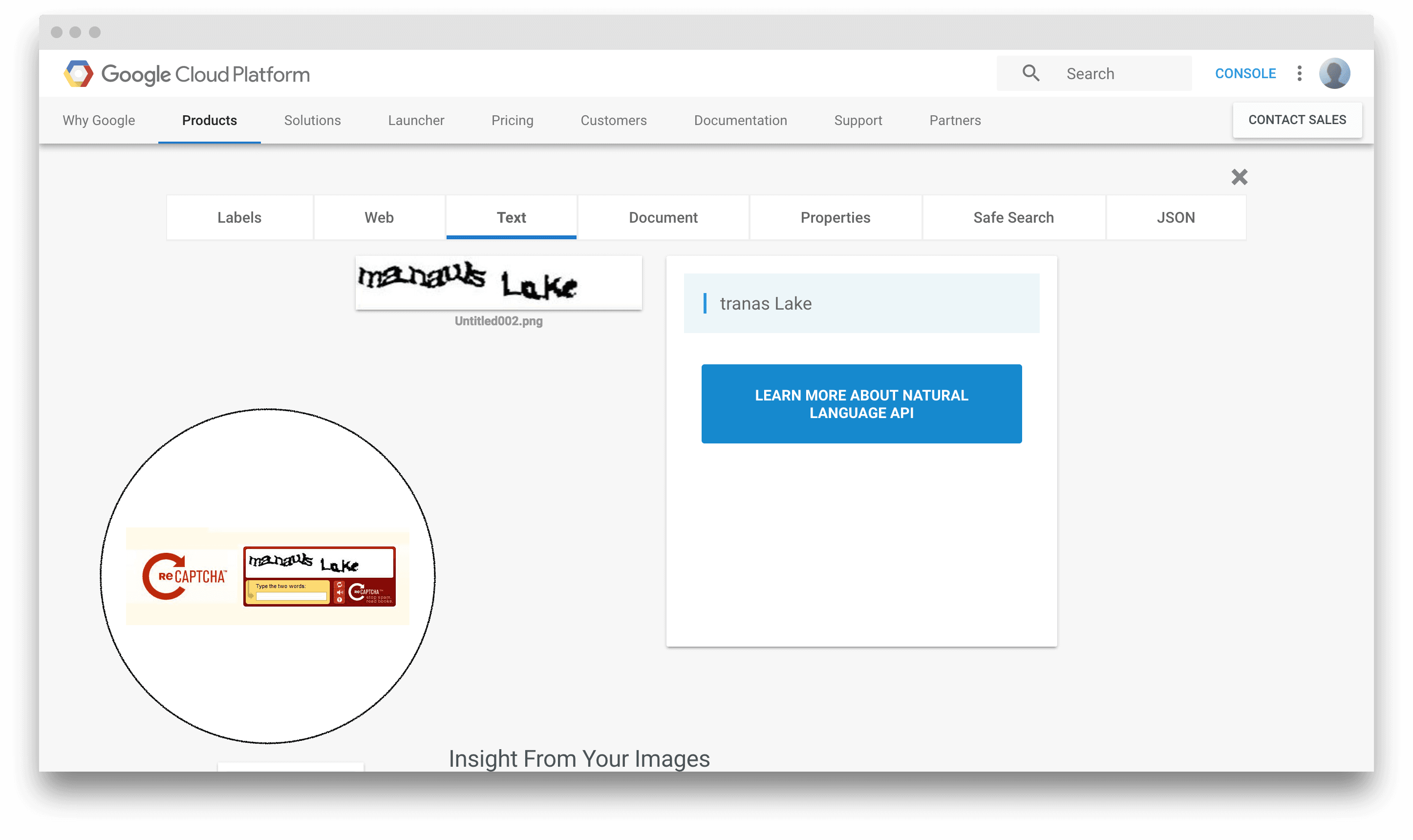Open the Support nav item
This screenshot has width=1413, height=840.
[857, 120]
